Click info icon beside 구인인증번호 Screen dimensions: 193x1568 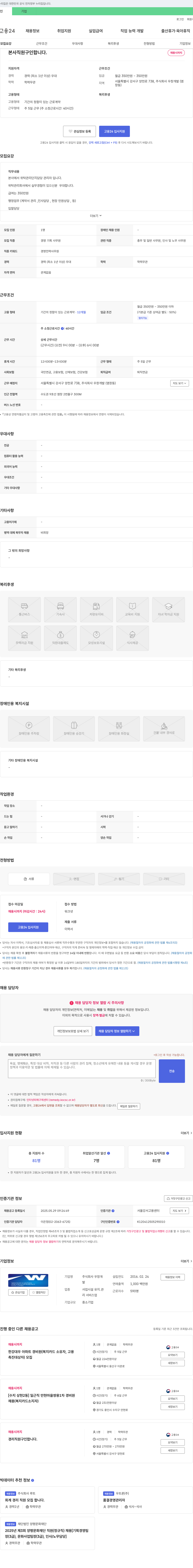(x=118, y=1222)
